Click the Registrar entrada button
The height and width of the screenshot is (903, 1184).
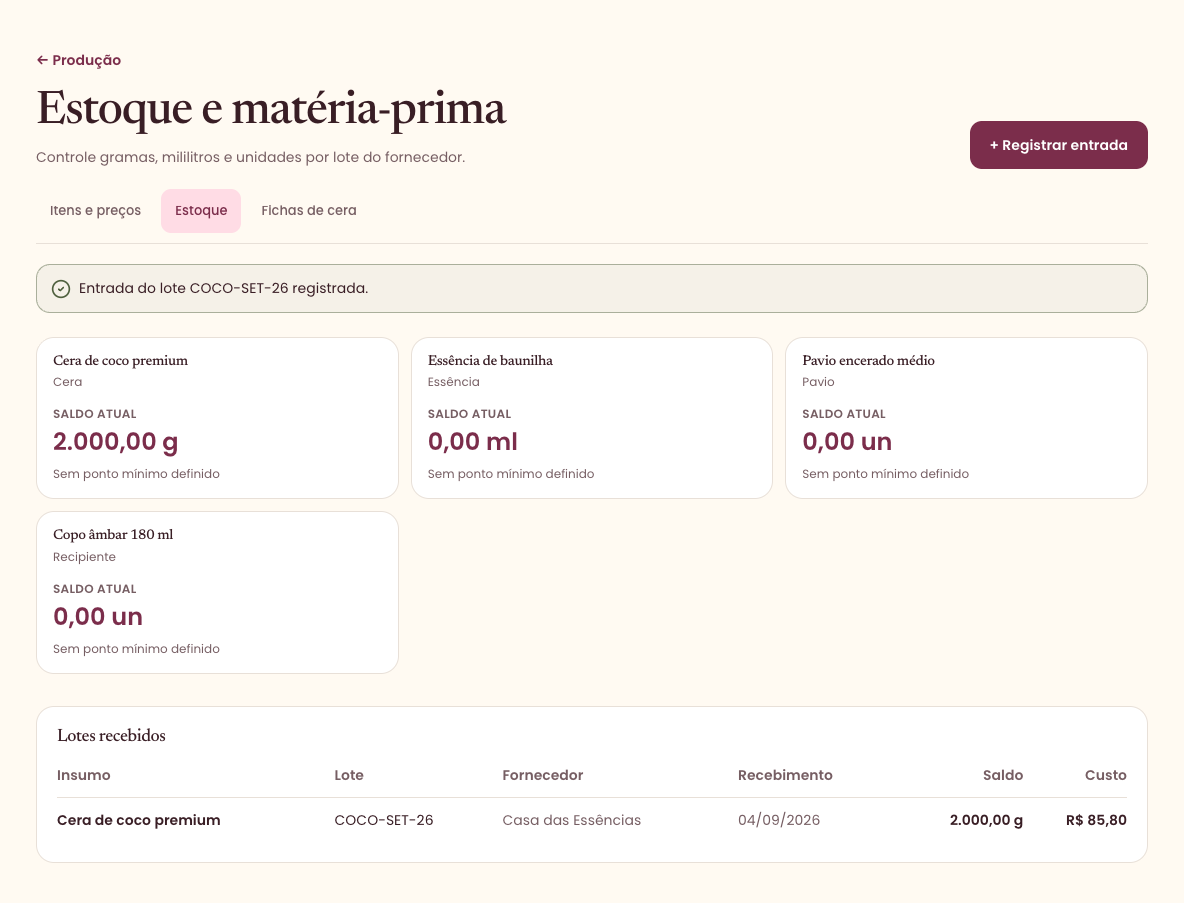click(x=1059, y=145)
